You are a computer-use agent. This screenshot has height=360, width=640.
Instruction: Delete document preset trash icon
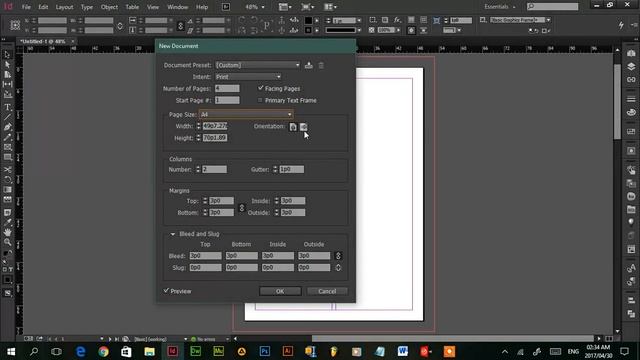321,65
